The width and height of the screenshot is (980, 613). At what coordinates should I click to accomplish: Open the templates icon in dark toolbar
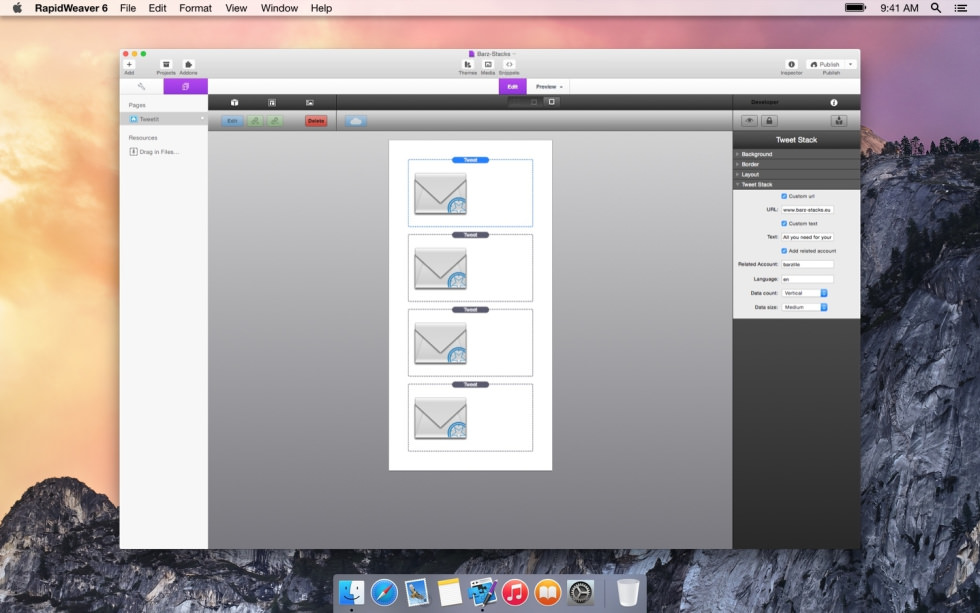(272, 102)
